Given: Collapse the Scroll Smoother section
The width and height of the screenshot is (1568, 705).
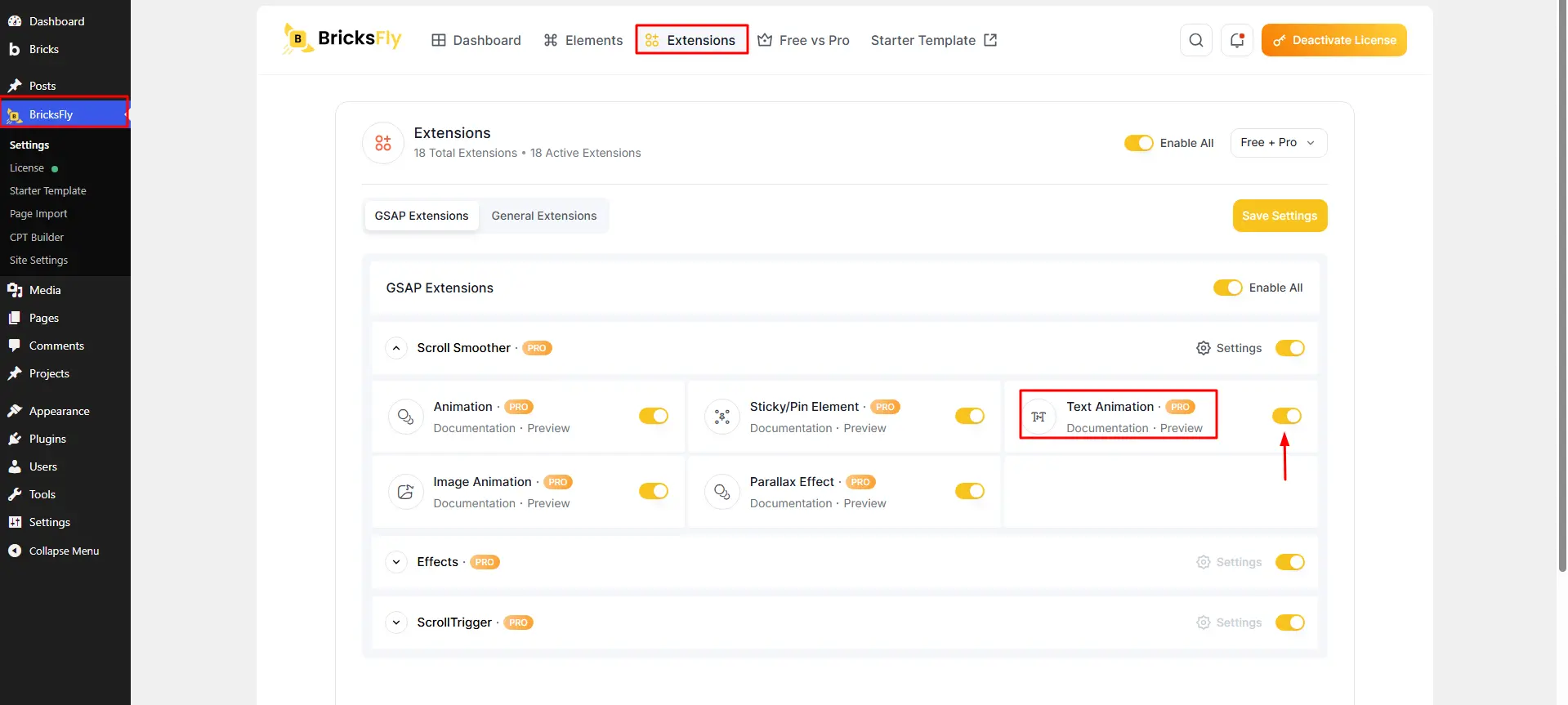Looking at the screenshot, I should pos(396,348).
